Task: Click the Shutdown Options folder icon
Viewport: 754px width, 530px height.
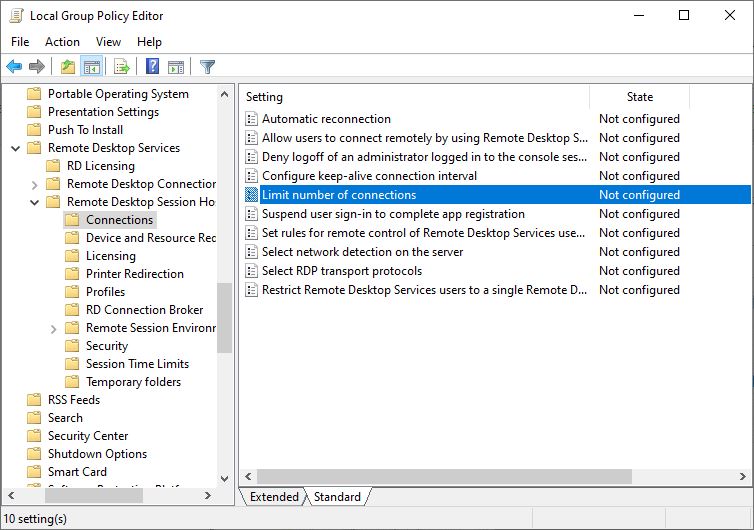Action: click(34, 454)
